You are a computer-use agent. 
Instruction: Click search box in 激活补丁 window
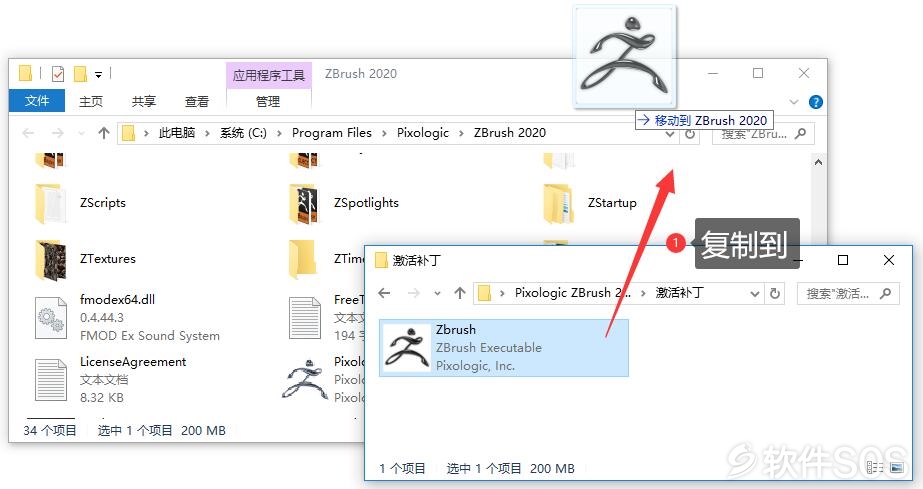tap(848, 293)
